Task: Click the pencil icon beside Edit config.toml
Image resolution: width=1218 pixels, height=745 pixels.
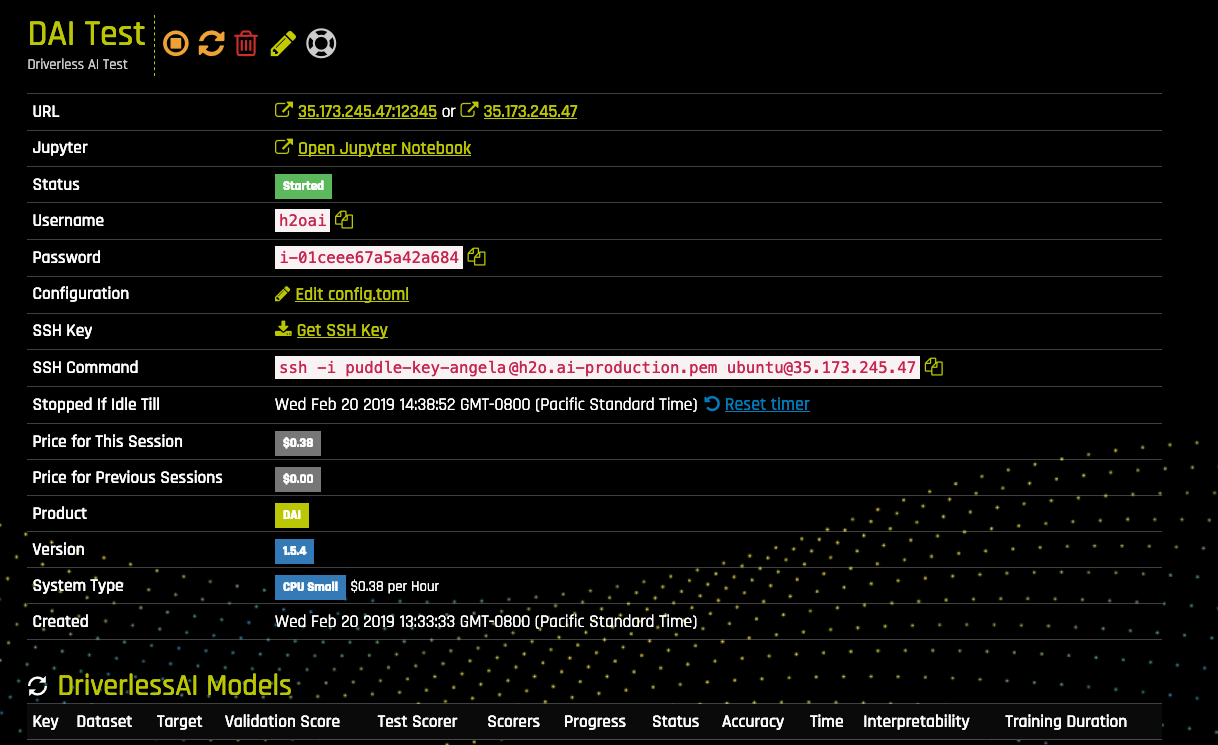Action: tap(283, 294)
